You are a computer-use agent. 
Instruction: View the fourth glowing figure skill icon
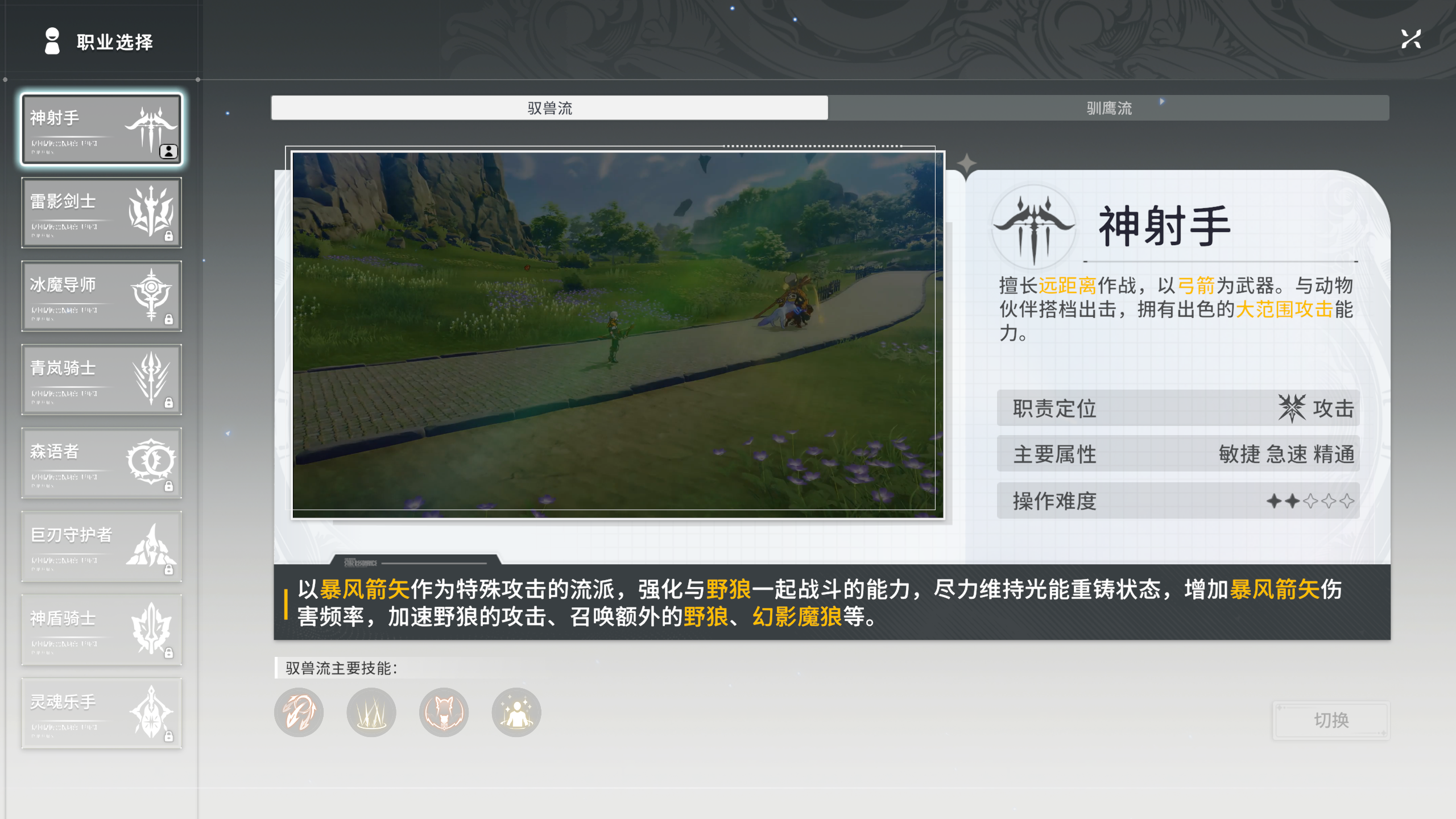tap(516, 713)
